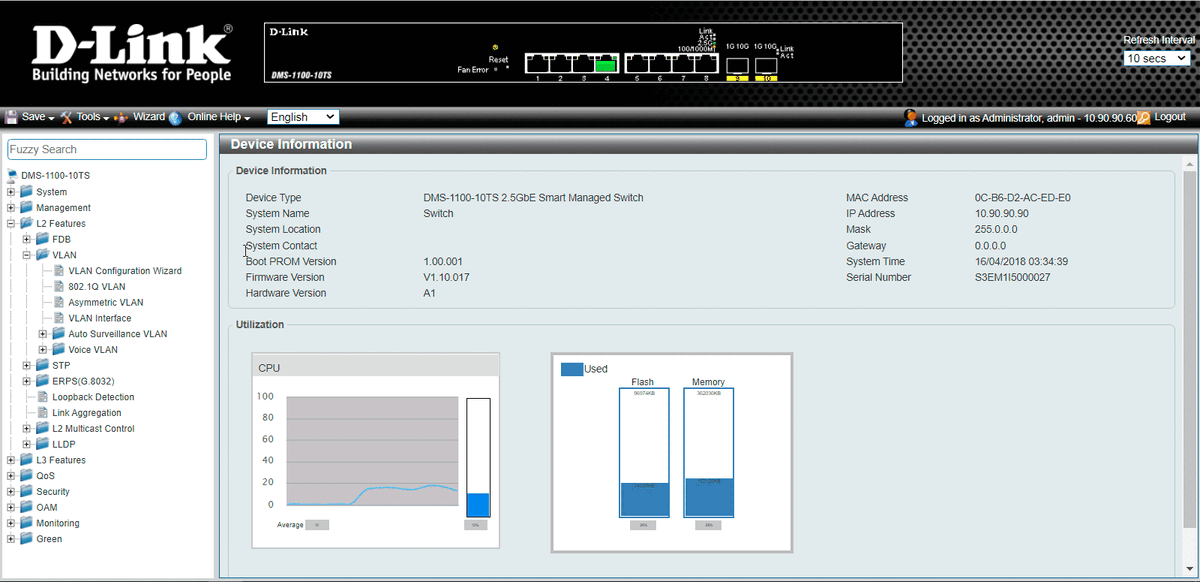1200x582 pixels.
Task: Click the CPU utilization line graph
Action: click(372, 451)
